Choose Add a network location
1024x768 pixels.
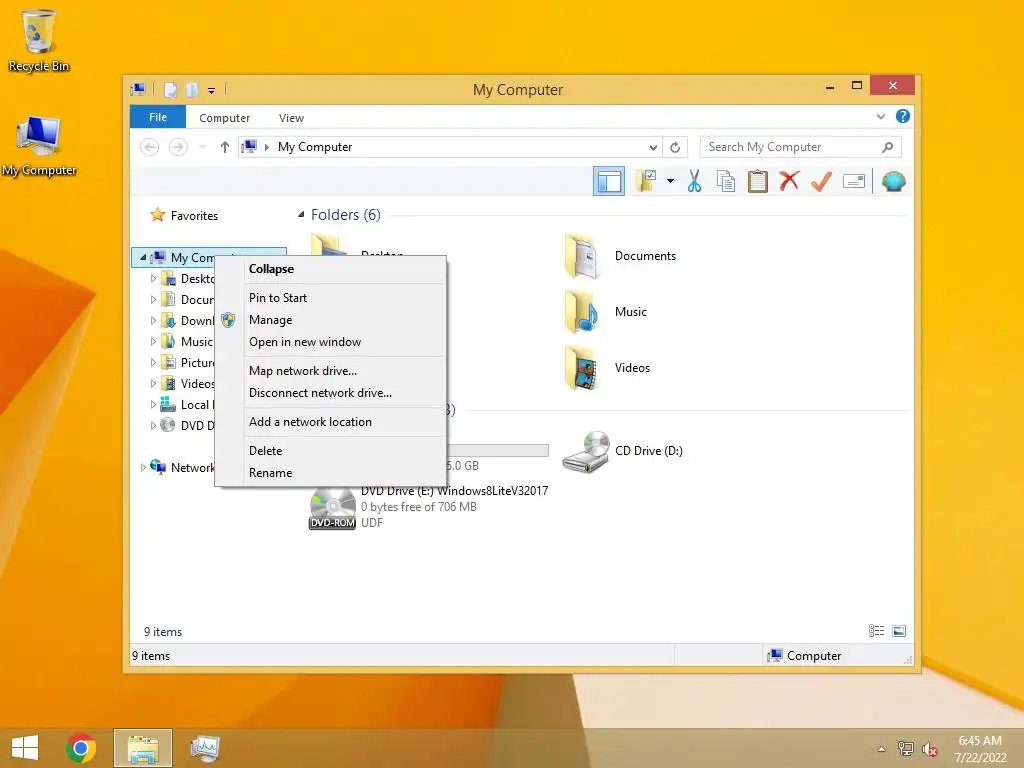click(x=331, y=422)
